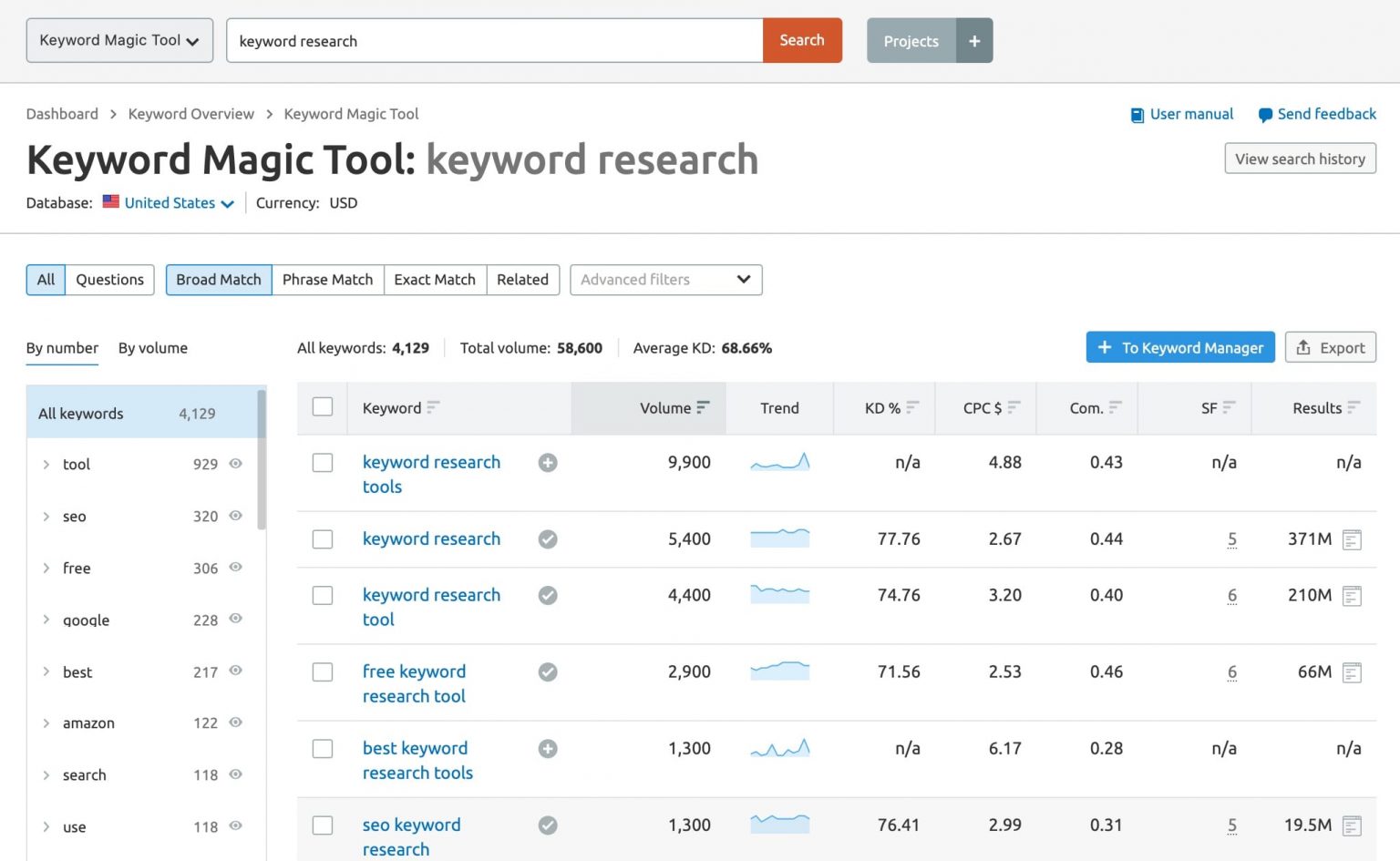Click the plus icon on the Projects button
The height and width of the screenshot is (861, 1400).
click(x=974, y=40)
